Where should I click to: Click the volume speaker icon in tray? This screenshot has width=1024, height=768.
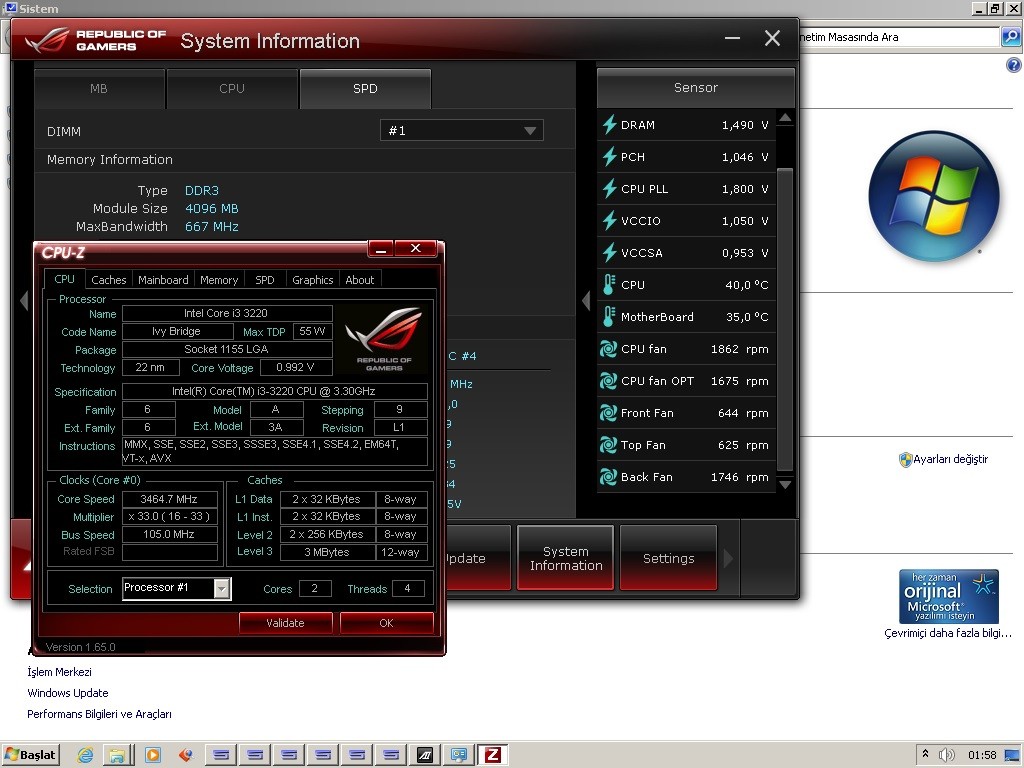(947, 755)
